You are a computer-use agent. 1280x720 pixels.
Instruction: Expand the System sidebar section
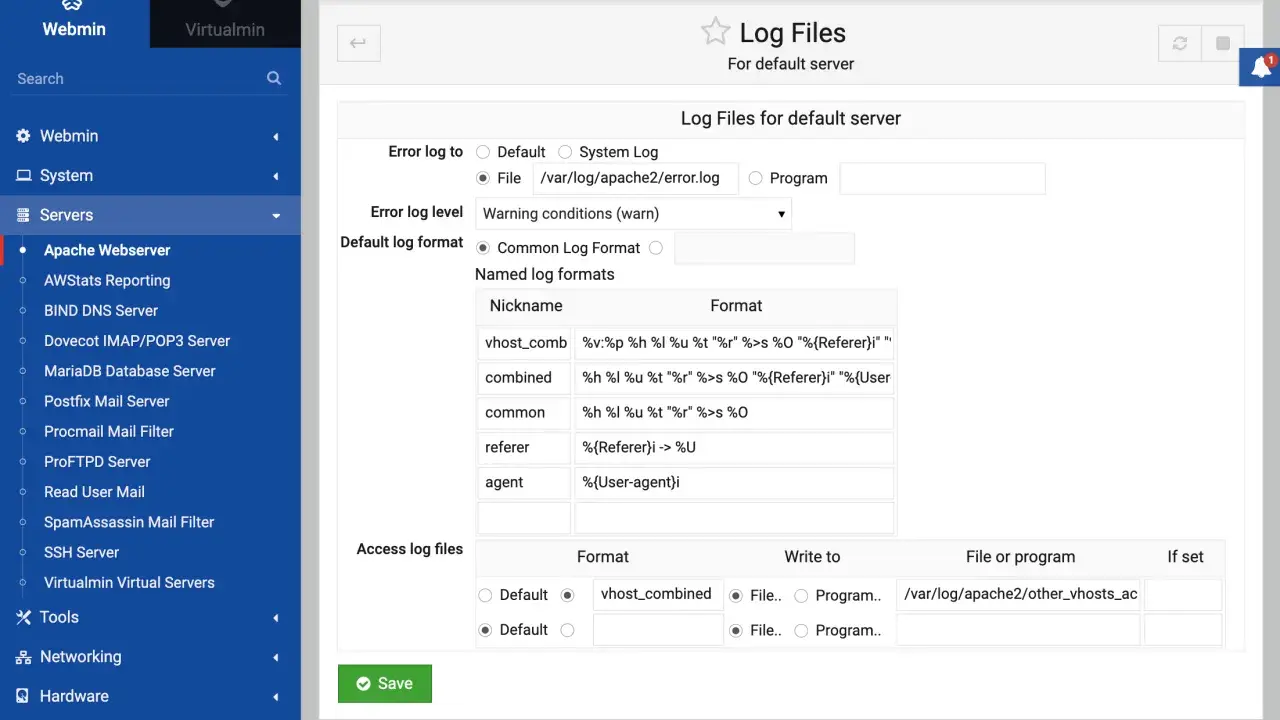pos(275,177)
